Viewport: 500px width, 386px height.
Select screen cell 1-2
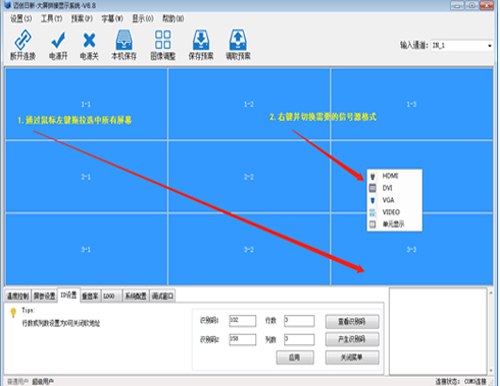249,104
